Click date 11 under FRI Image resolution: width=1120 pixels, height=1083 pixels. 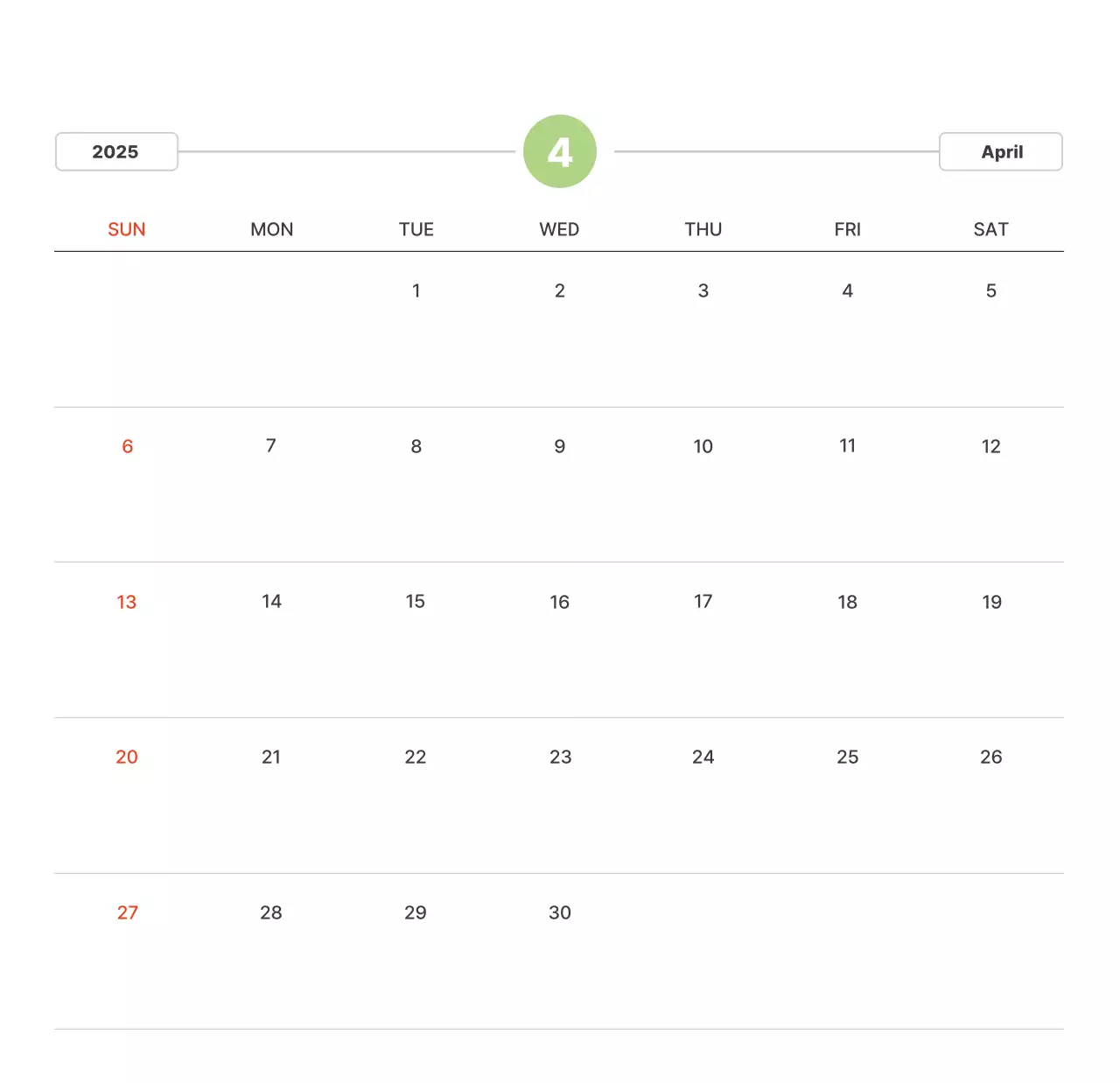coord(847,446)
